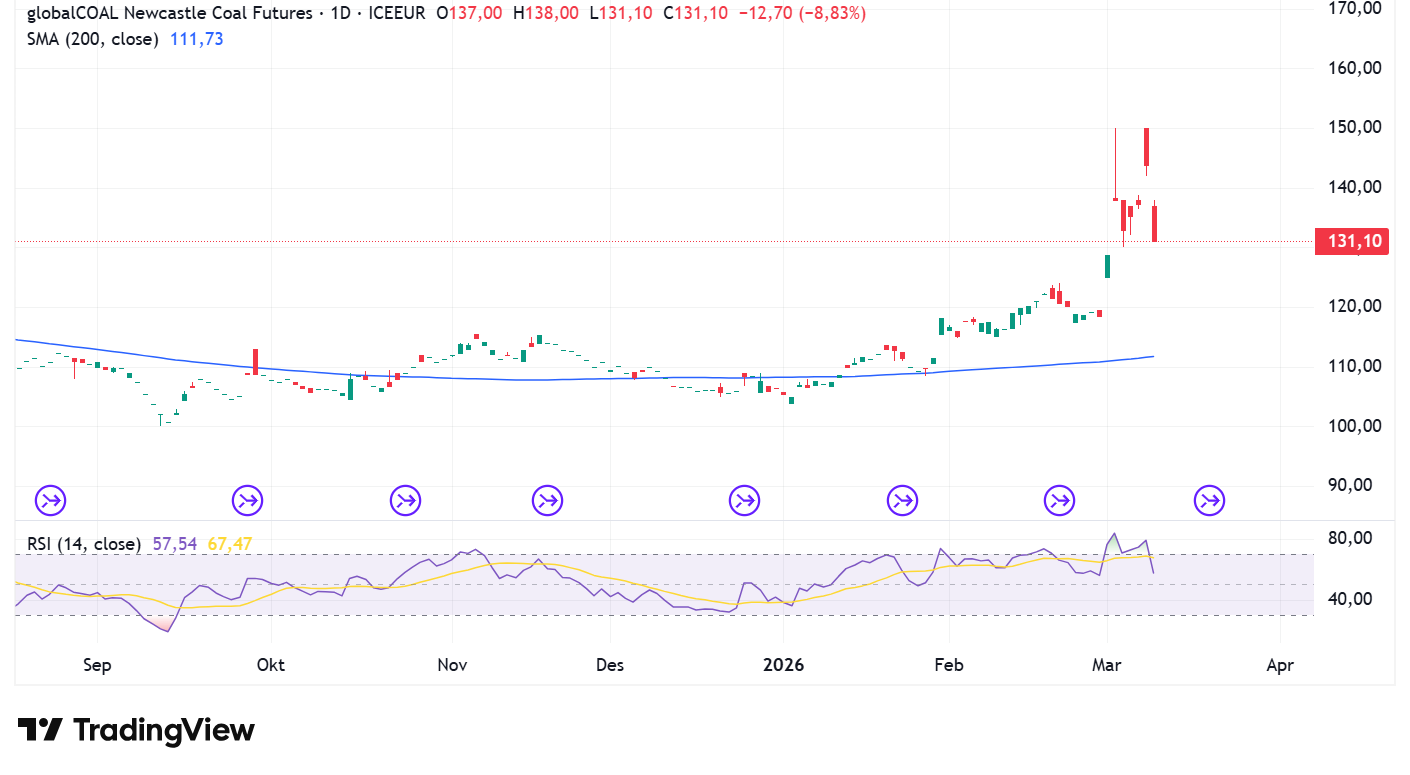Select the 150,00 price axis label

(1354, 127)
